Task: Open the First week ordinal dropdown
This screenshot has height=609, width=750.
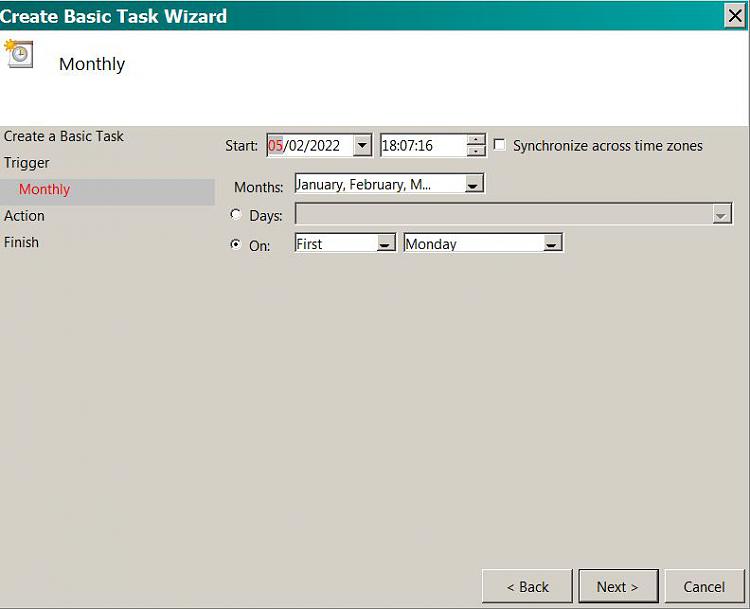Action: [x=385, y=243]
